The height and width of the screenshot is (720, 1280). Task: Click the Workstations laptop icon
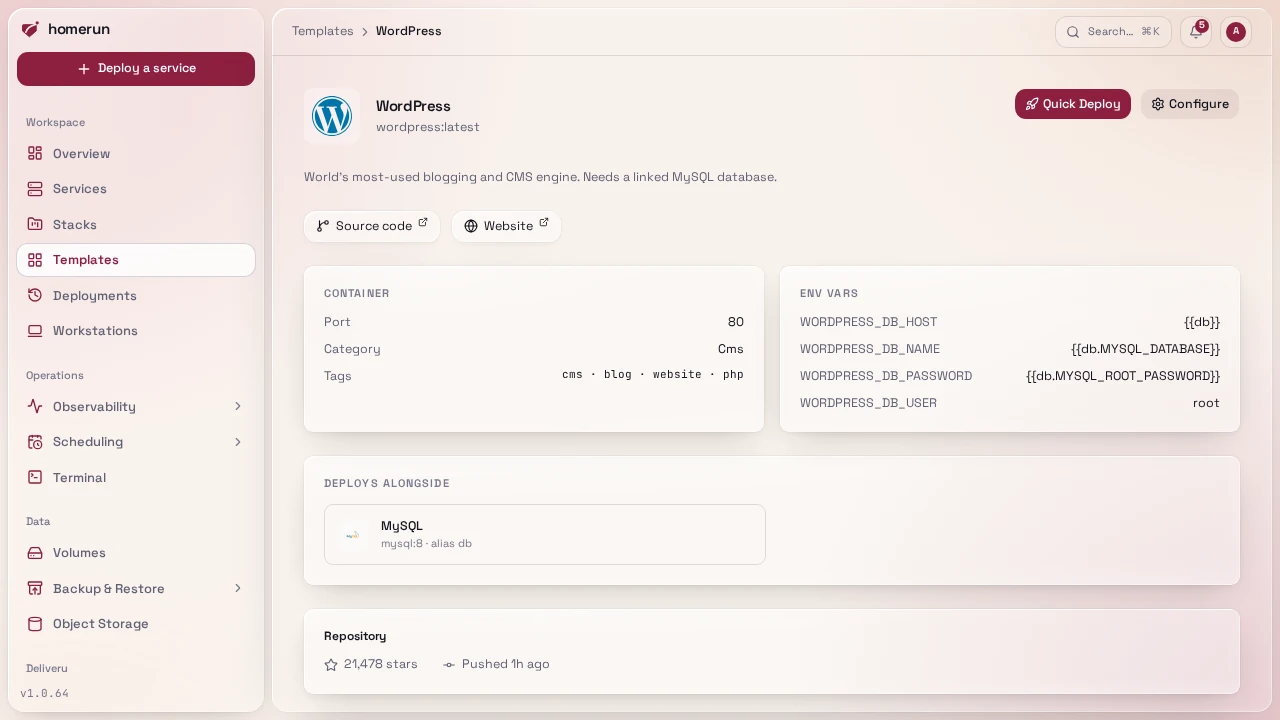(35, 331)
